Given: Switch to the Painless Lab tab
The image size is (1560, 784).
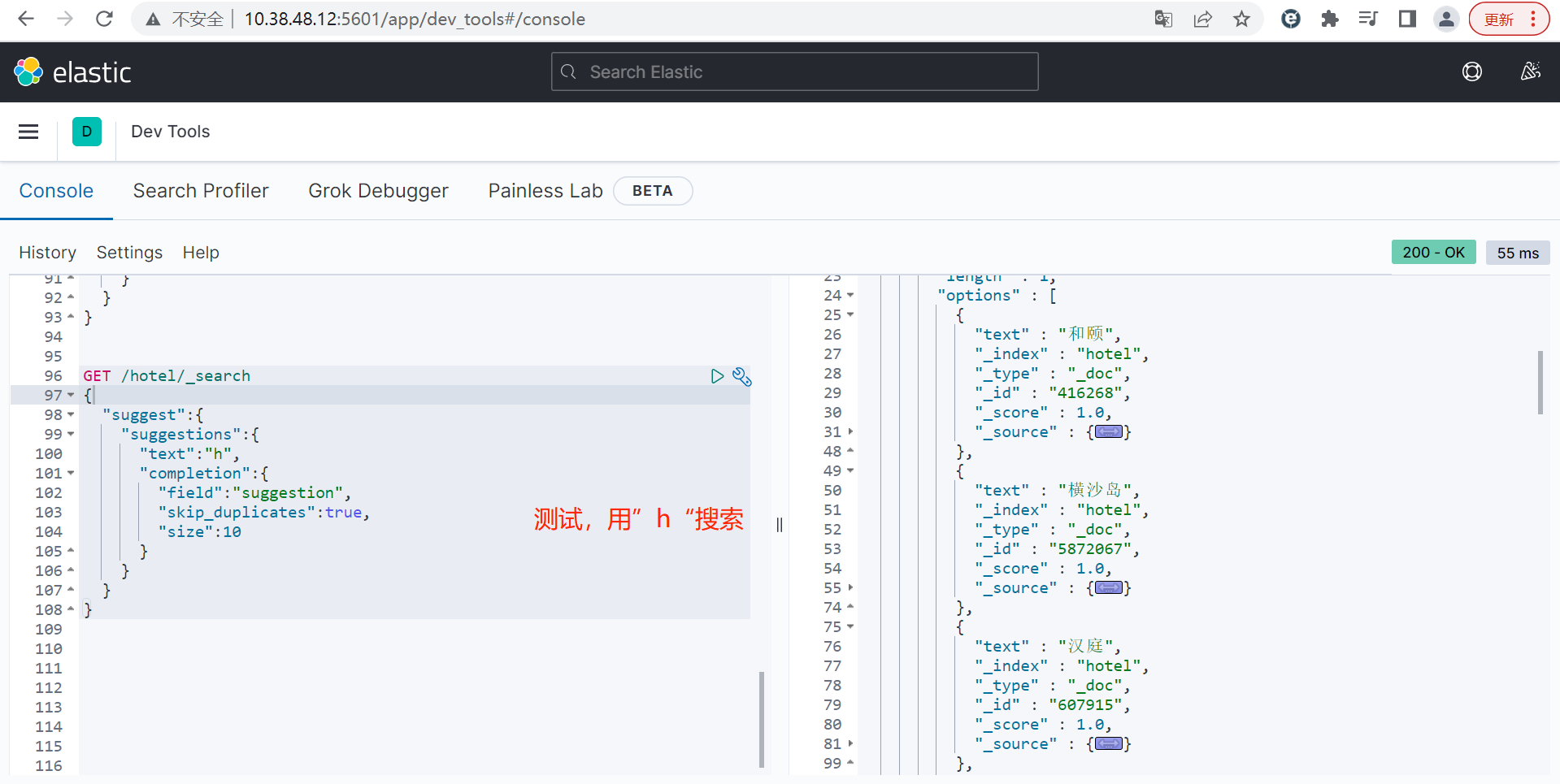Looking at the screenshot, I should pos(545,191).
